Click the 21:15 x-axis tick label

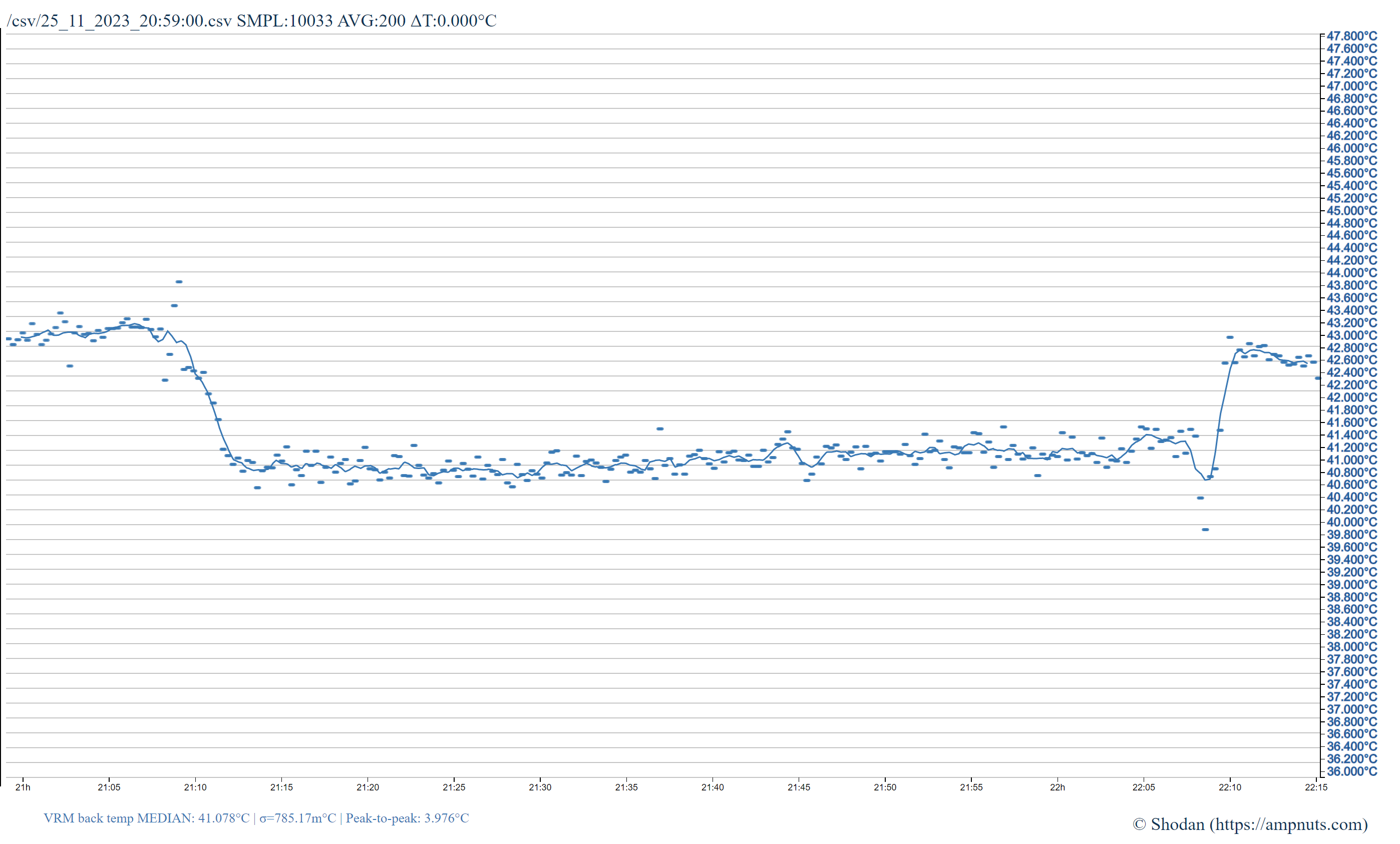point(281,787)
